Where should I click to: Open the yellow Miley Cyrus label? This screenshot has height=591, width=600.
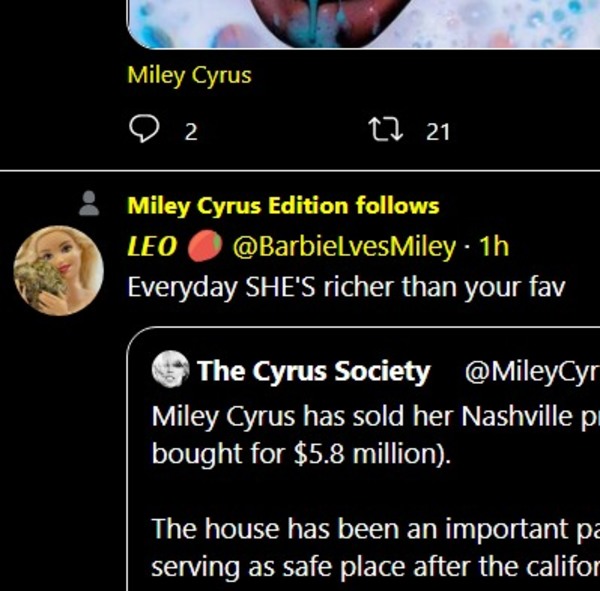point(189,75)
